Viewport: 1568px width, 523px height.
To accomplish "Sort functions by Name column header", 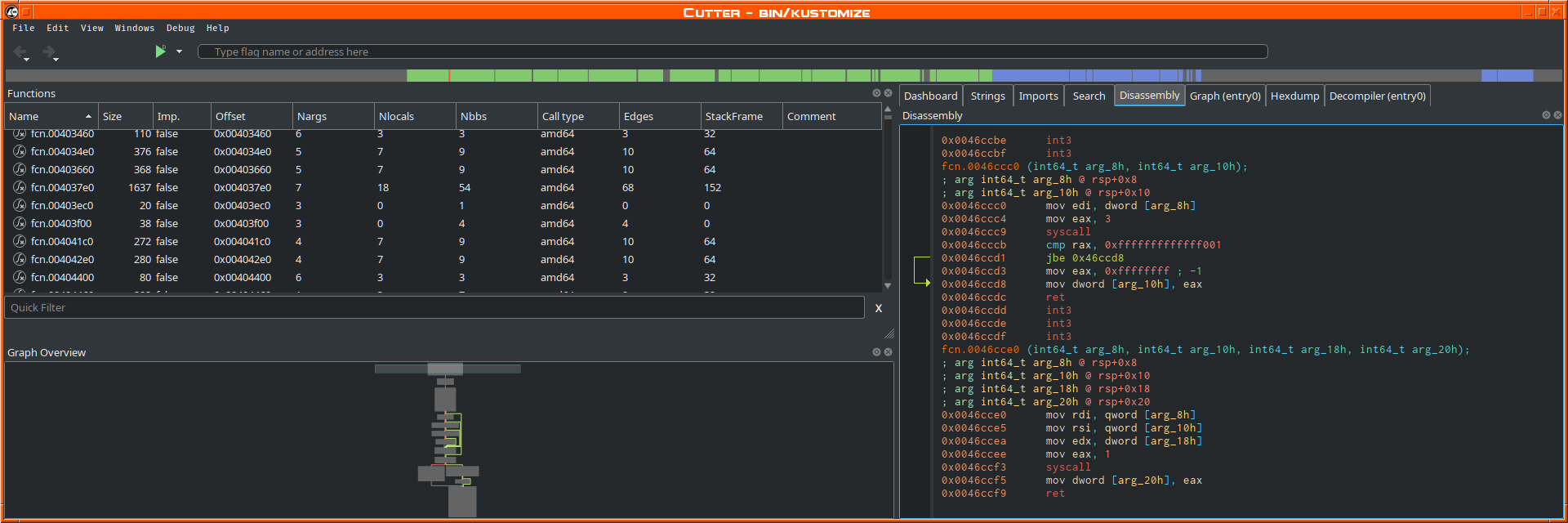I will [x=51, y=116].
